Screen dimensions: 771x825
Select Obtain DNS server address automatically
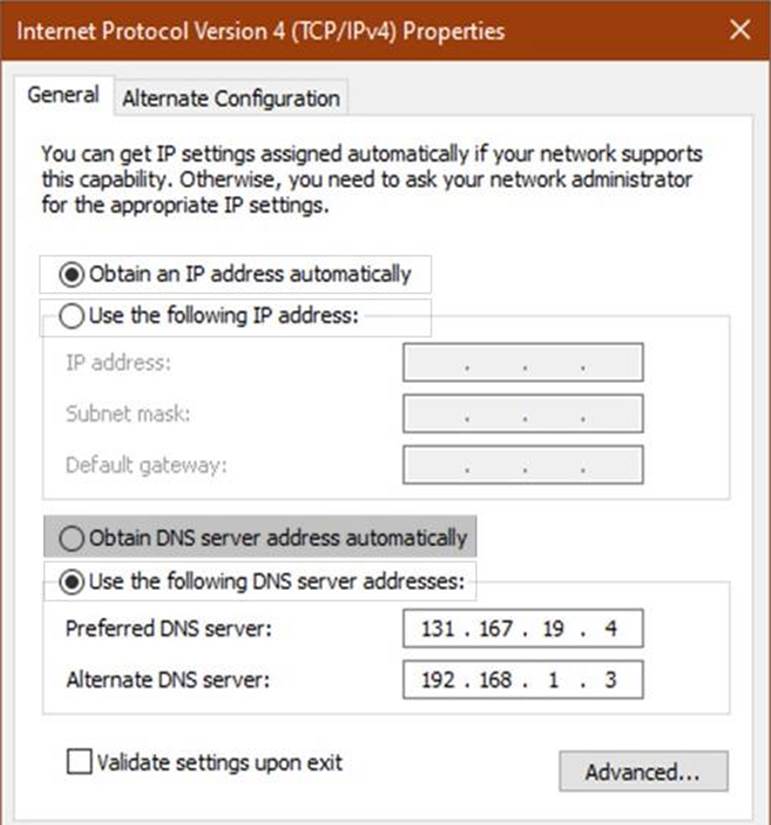(x=73, y=538)
